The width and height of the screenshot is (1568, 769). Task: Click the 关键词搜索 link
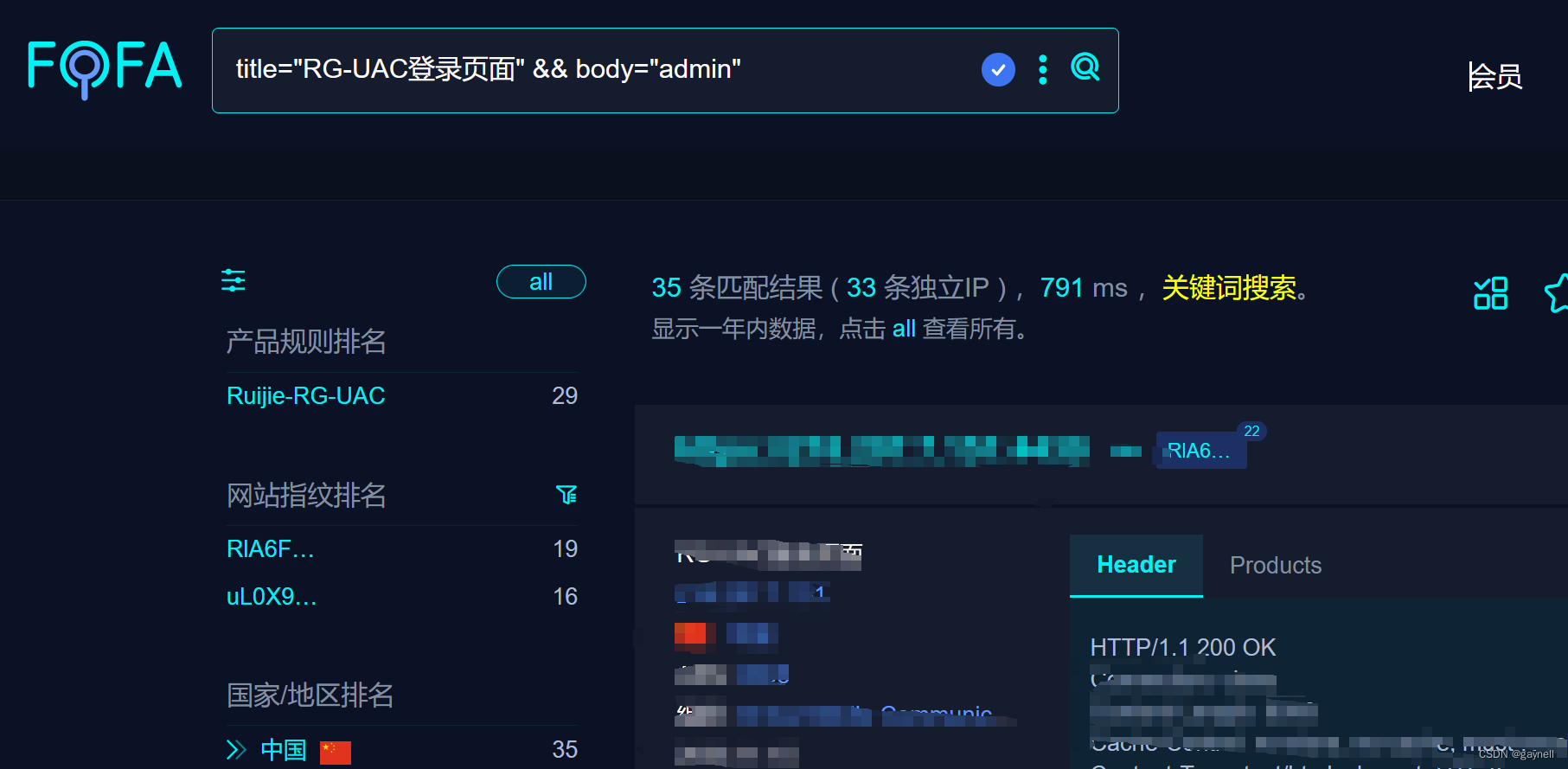1229,287
